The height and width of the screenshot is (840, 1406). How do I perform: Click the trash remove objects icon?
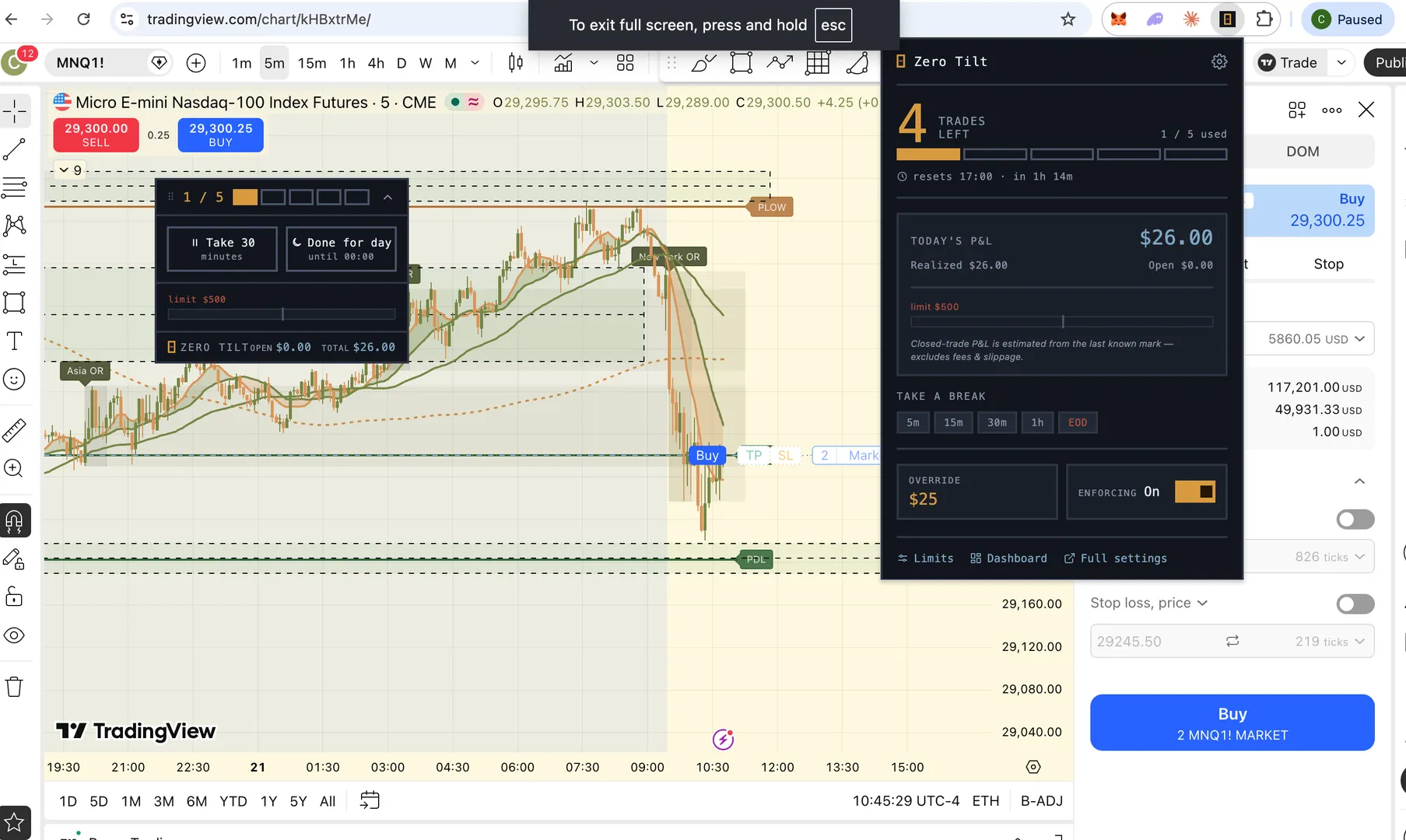[15, 687]
